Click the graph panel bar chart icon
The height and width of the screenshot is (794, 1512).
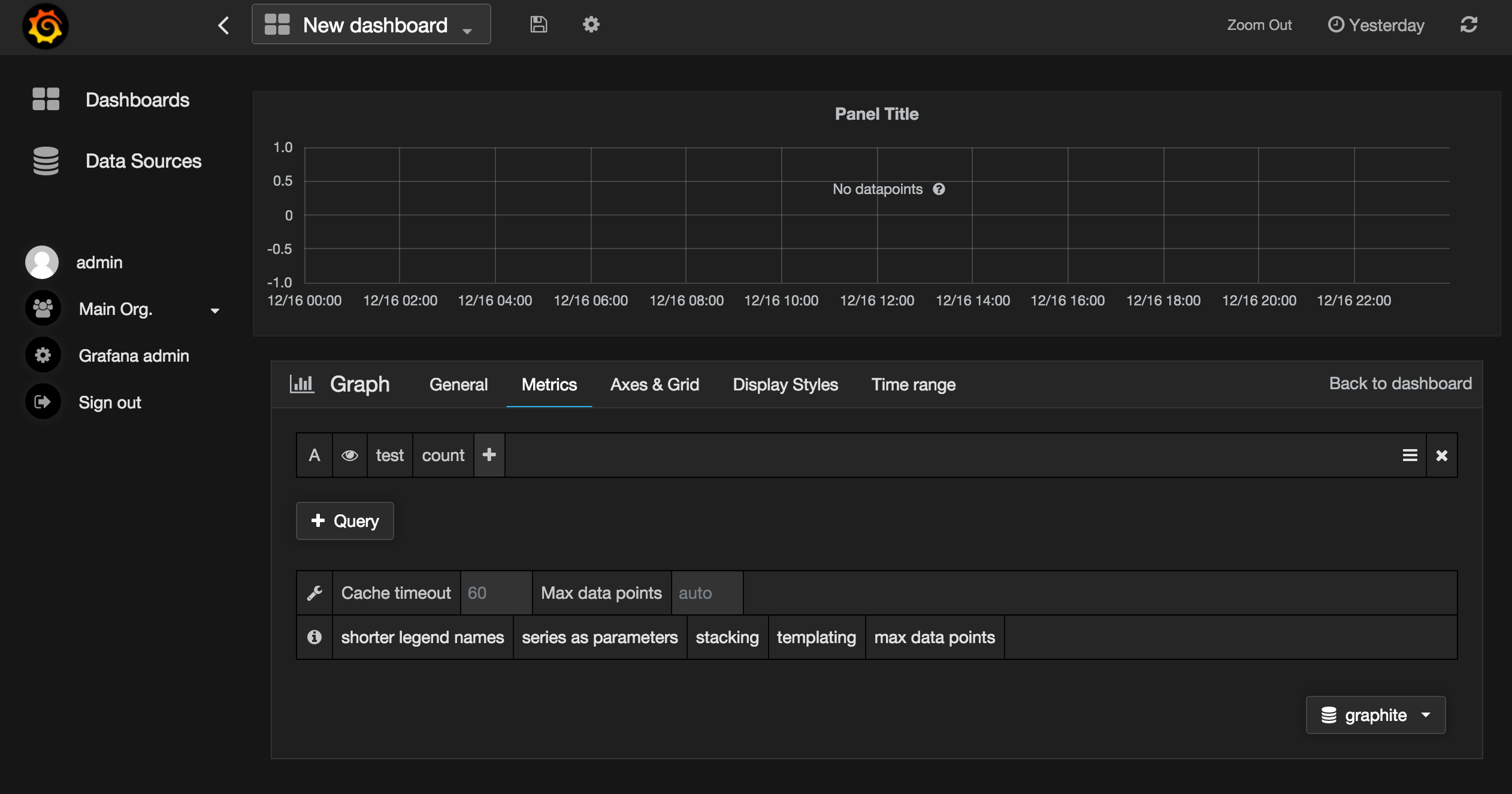(300, 384)
